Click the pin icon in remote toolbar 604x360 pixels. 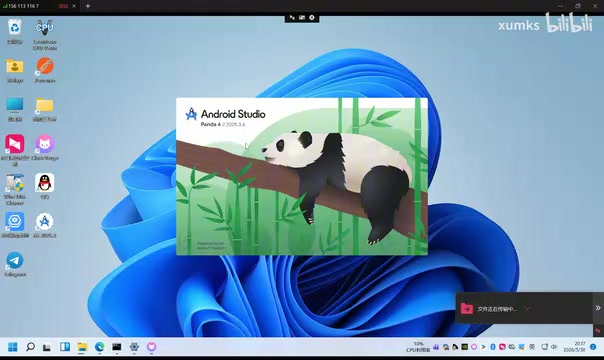(x=292, y=18)
